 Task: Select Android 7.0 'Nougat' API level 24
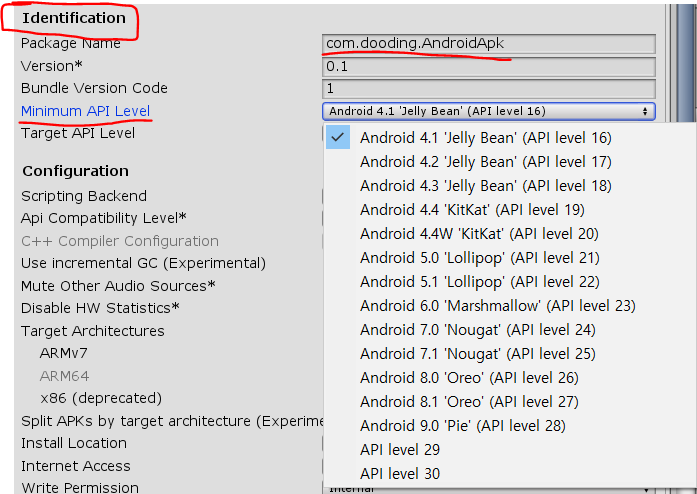coord(478,330)
